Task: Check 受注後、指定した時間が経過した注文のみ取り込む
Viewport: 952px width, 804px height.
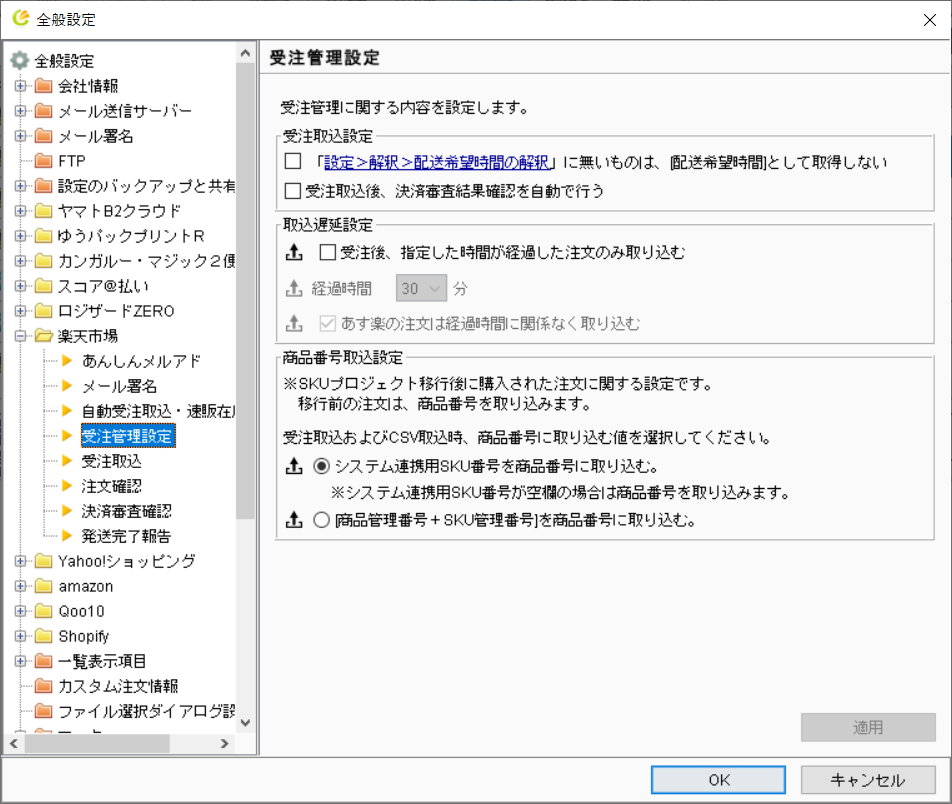Action: coord(328,252)
